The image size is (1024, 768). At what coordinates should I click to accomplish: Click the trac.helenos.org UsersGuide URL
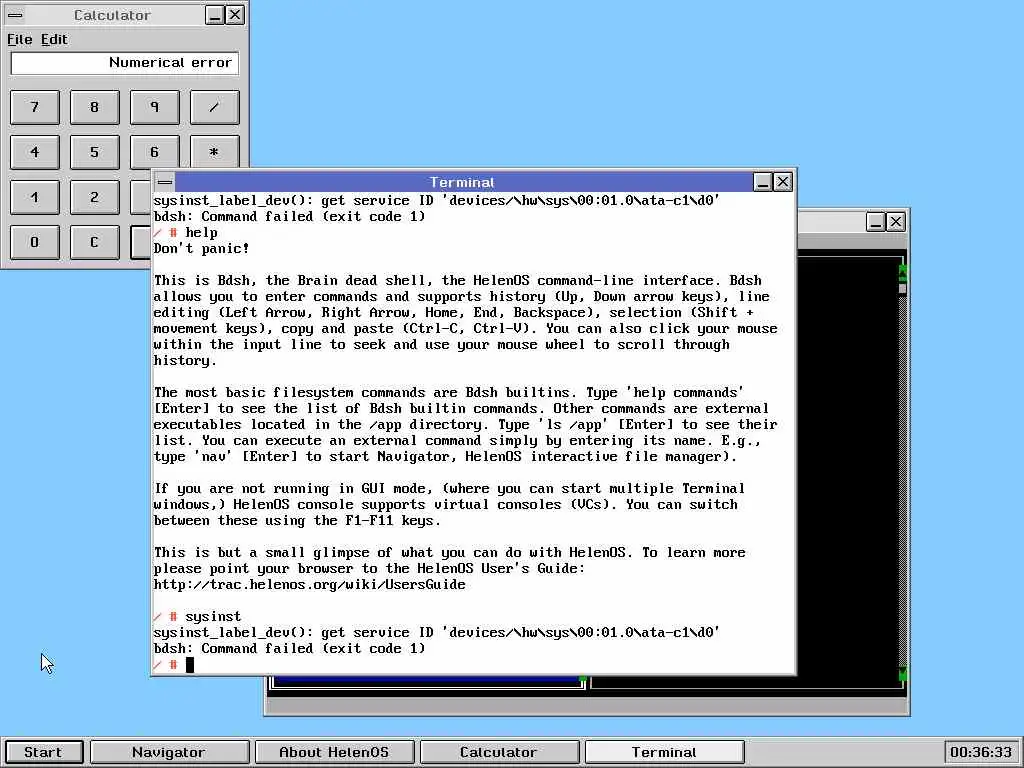tap(310, 584)
